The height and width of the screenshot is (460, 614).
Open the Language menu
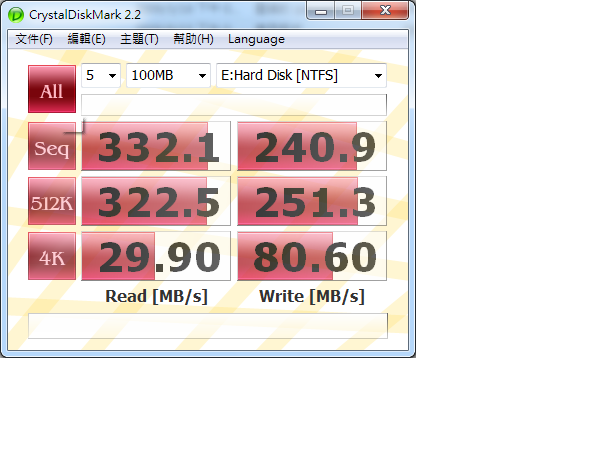256,39
